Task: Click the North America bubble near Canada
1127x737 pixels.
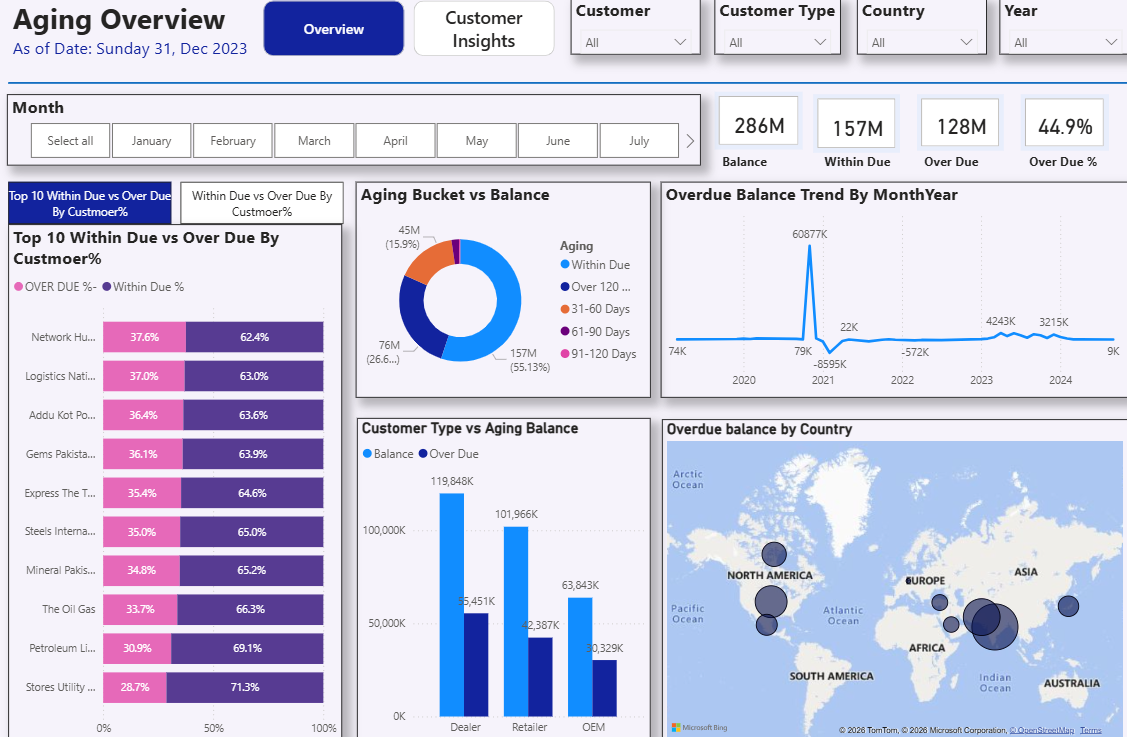Action: click(x=774, y=554)
